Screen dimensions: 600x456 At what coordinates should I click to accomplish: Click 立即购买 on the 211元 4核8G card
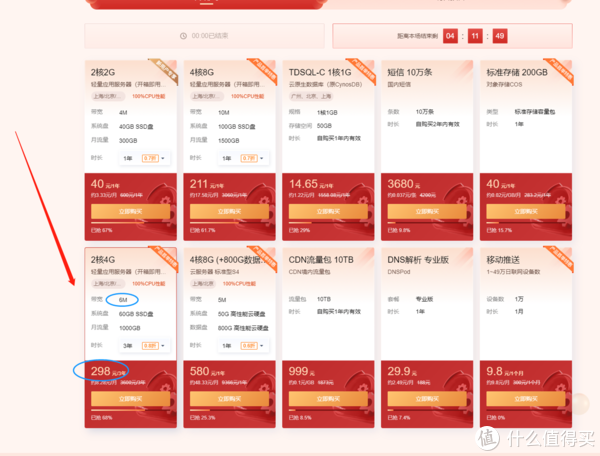[229, 212]
